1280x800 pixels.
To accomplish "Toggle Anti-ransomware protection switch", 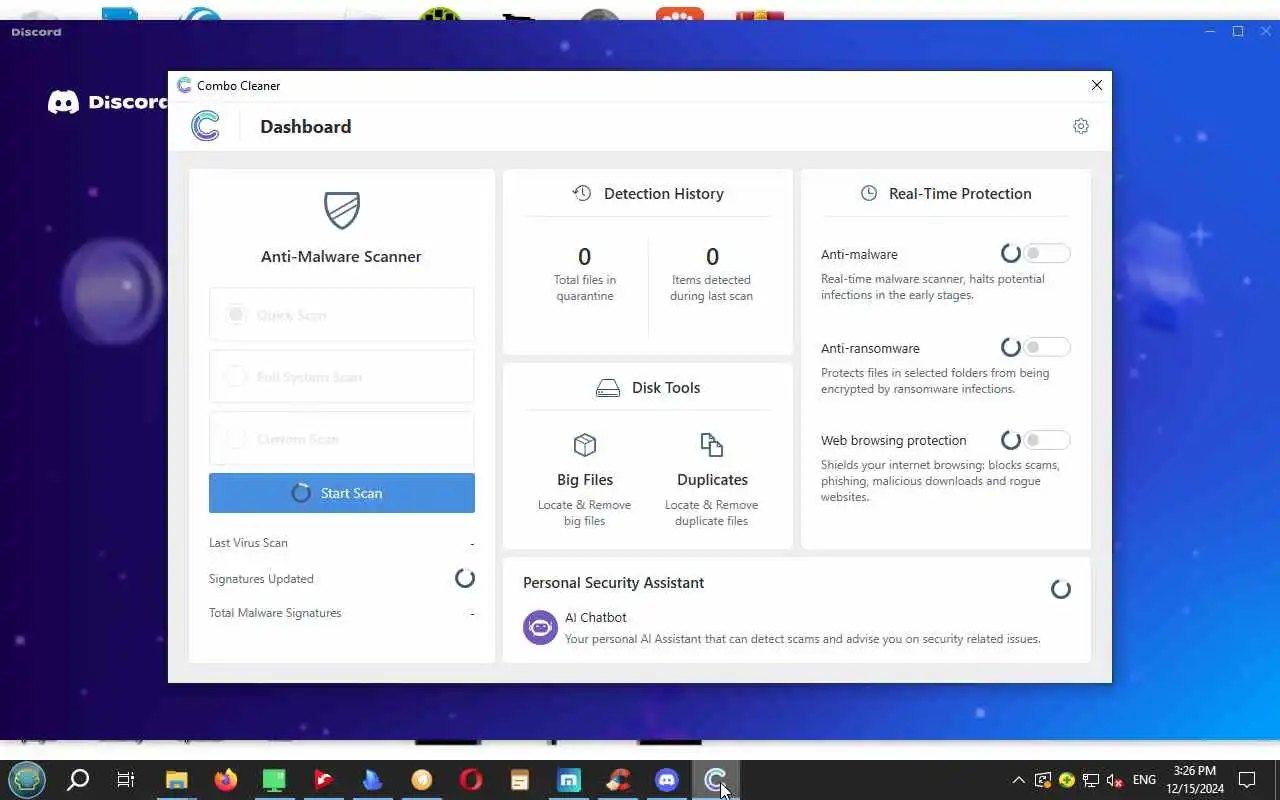I will pyautogui.click(x=1046, y=348).
